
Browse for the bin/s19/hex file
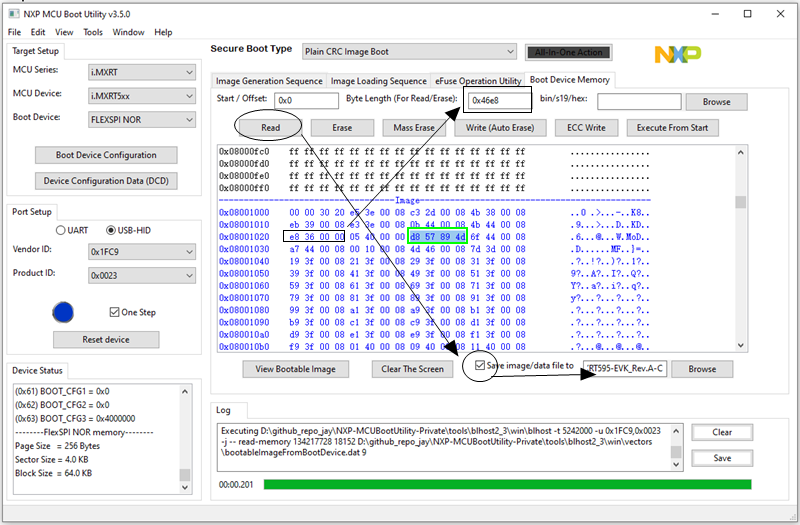(x=717, y=102)
